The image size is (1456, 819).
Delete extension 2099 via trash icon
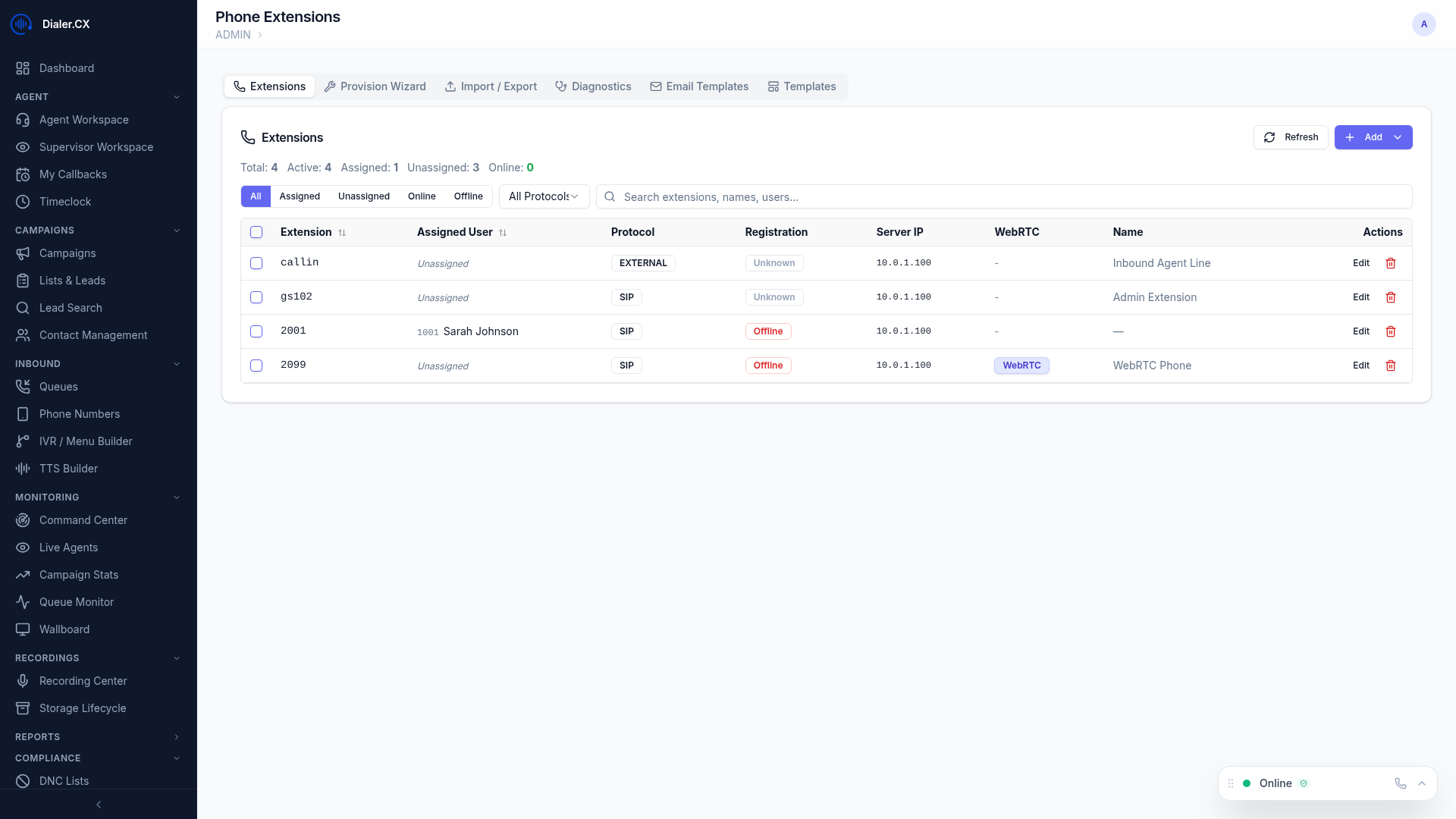point(1391,366)
